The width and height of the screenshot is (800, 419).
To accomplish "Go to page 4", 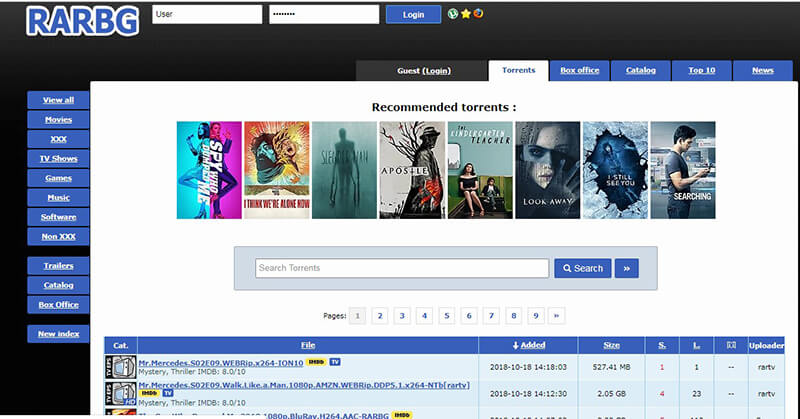I will tap(424, 316).
